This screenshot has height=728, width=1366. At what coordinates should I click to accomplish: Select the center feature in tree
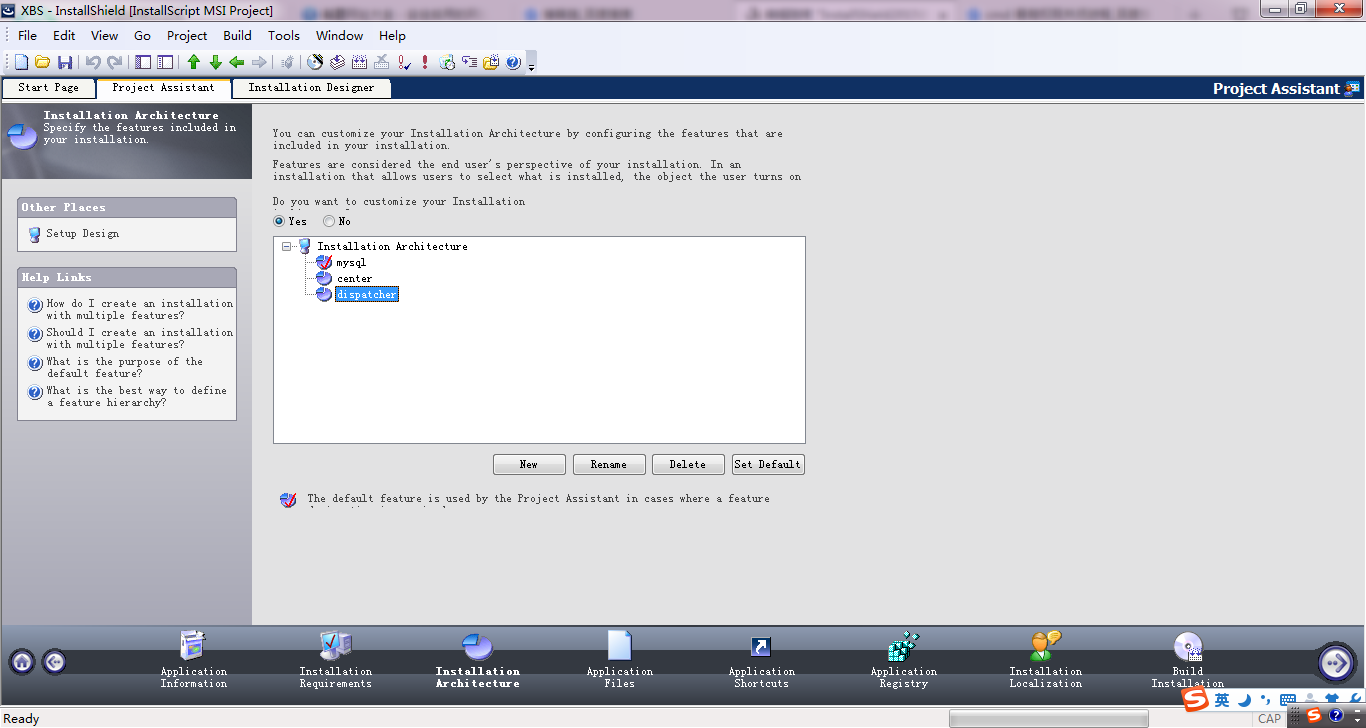coord(354,279)
